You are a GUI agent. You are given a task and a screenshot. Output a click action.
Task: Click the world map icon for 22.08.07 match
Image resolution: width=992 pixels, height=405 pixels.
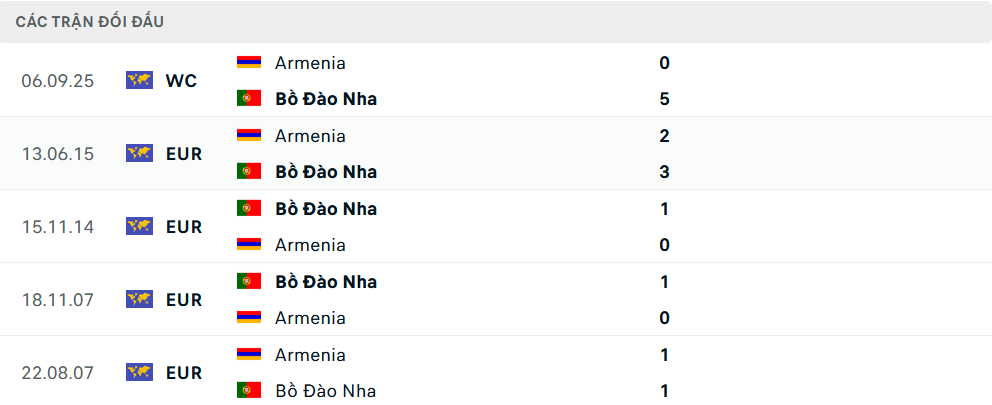click(139, 372)
